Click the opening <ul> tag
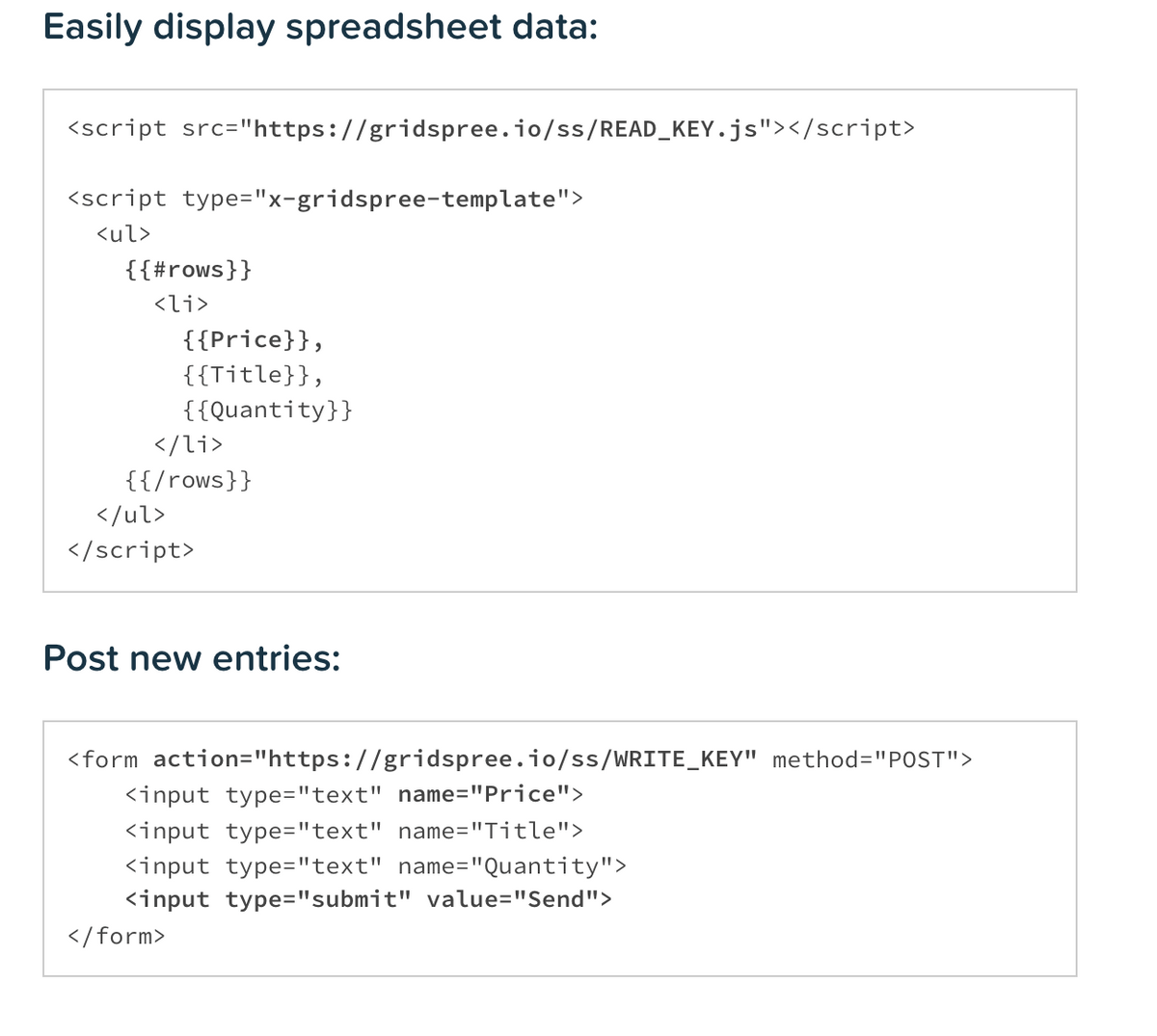 (x=123, y=233)
